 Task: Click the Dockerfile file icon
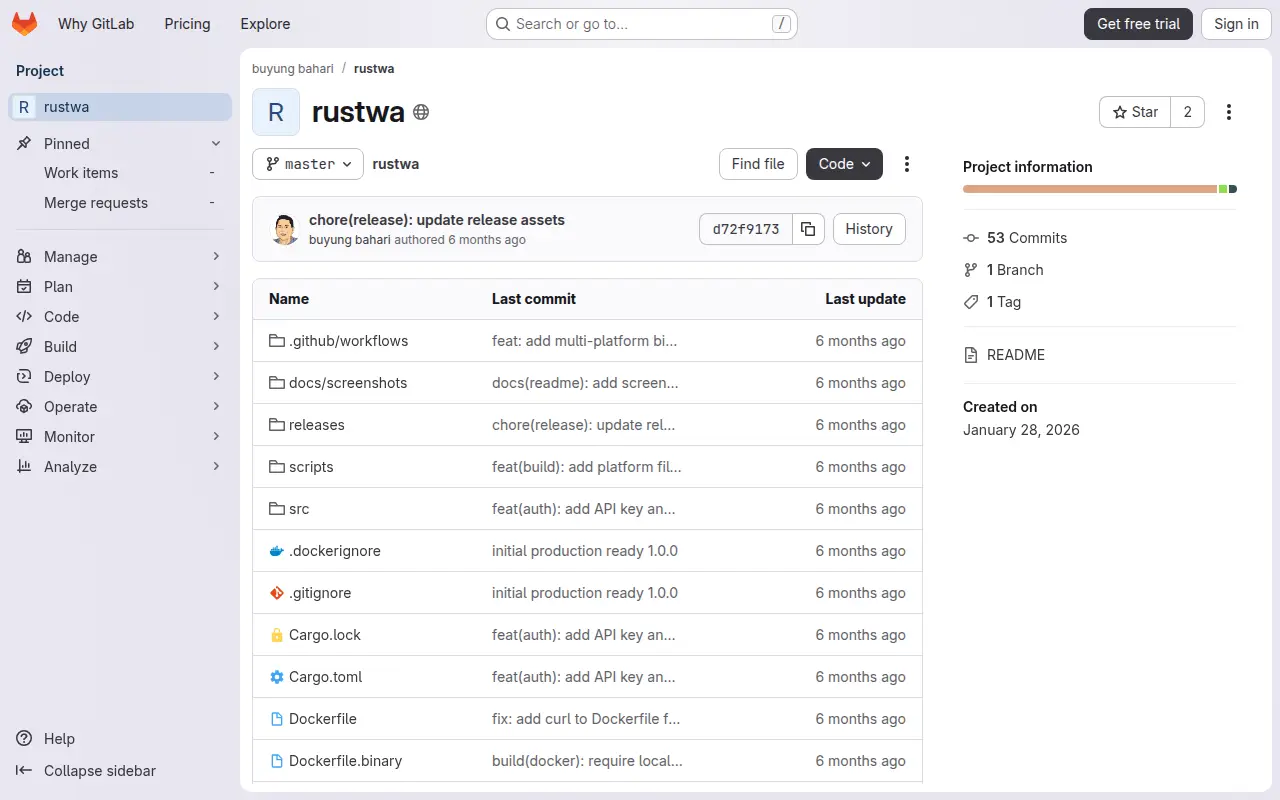click(x=277, y=719)
